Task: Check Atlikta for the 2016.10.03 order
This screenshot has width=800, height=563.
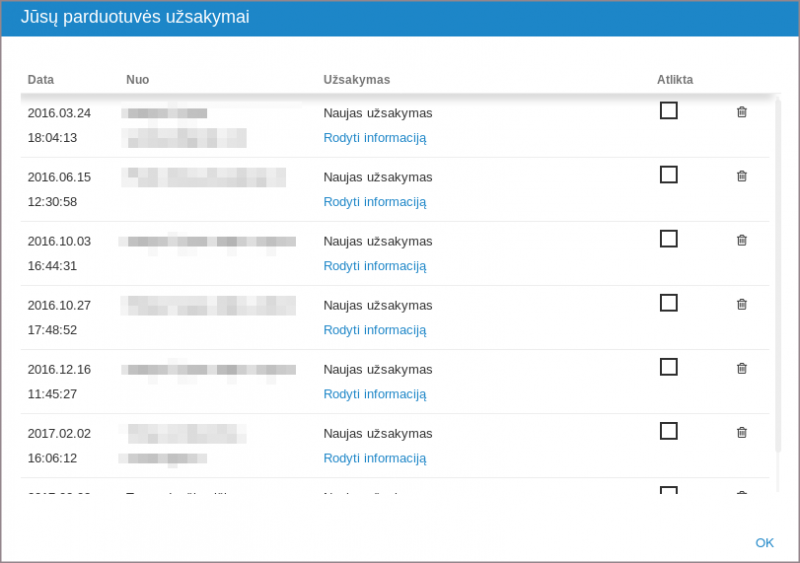Action: [669, 239]
